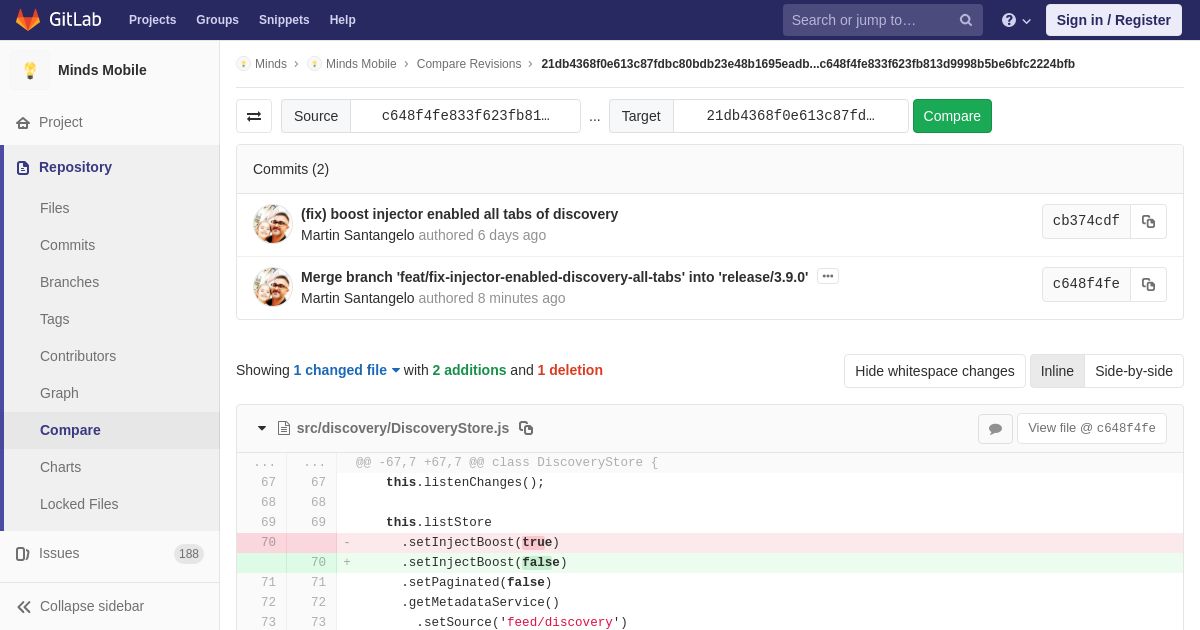Viewport: 1200px width, 630px height.
Task: Click merge commit author avatar
Action: (x=272, y=287)
